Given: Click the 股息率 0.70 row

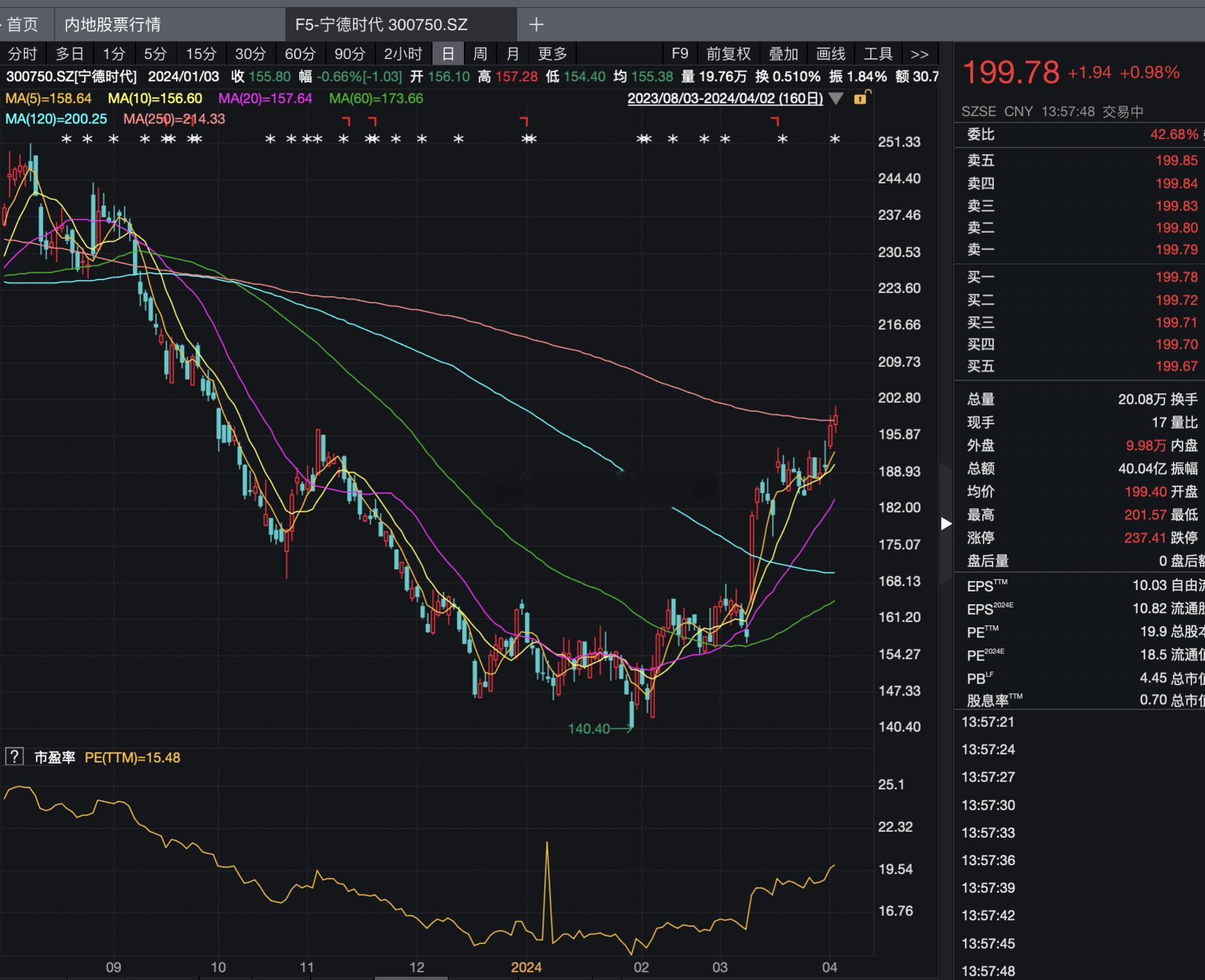Looking at the screenshot, I should tap(1080, 700).
